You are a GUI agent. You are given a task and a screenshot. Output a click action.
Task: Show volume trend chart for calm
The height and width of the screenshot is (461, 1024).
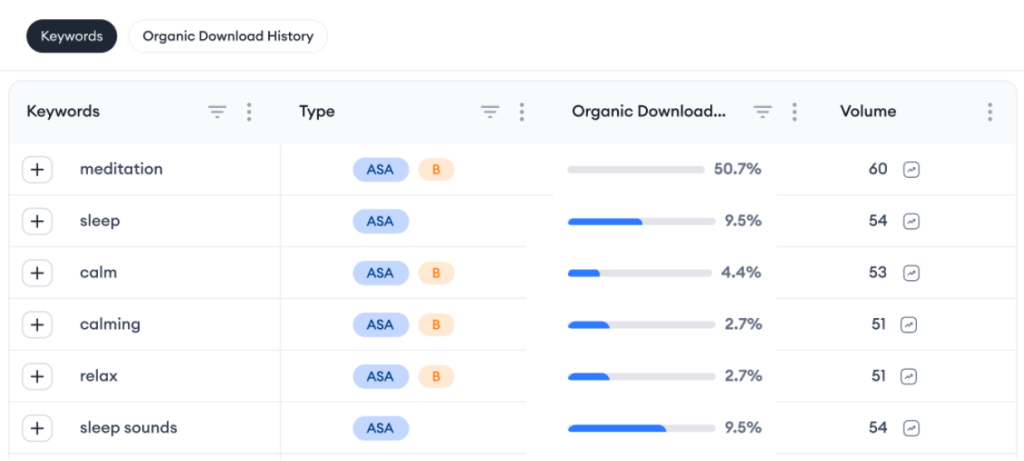pos(911,273)
